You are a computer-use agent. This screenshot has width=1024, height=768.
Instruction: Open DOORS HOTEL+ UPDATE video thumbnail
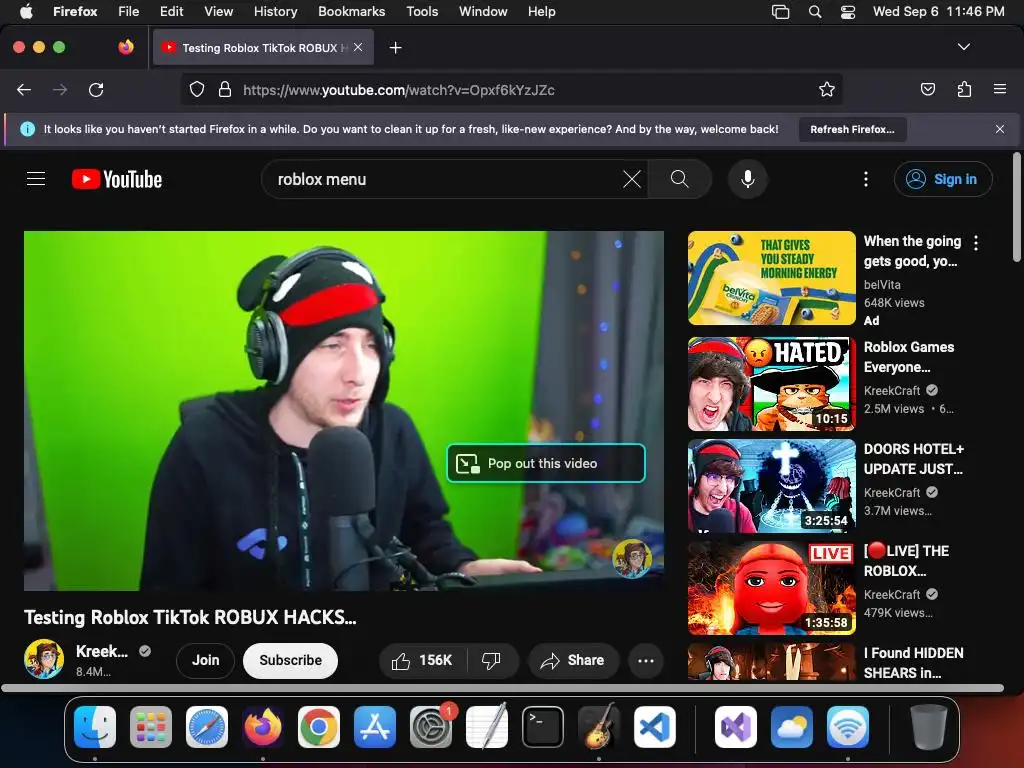771,486
